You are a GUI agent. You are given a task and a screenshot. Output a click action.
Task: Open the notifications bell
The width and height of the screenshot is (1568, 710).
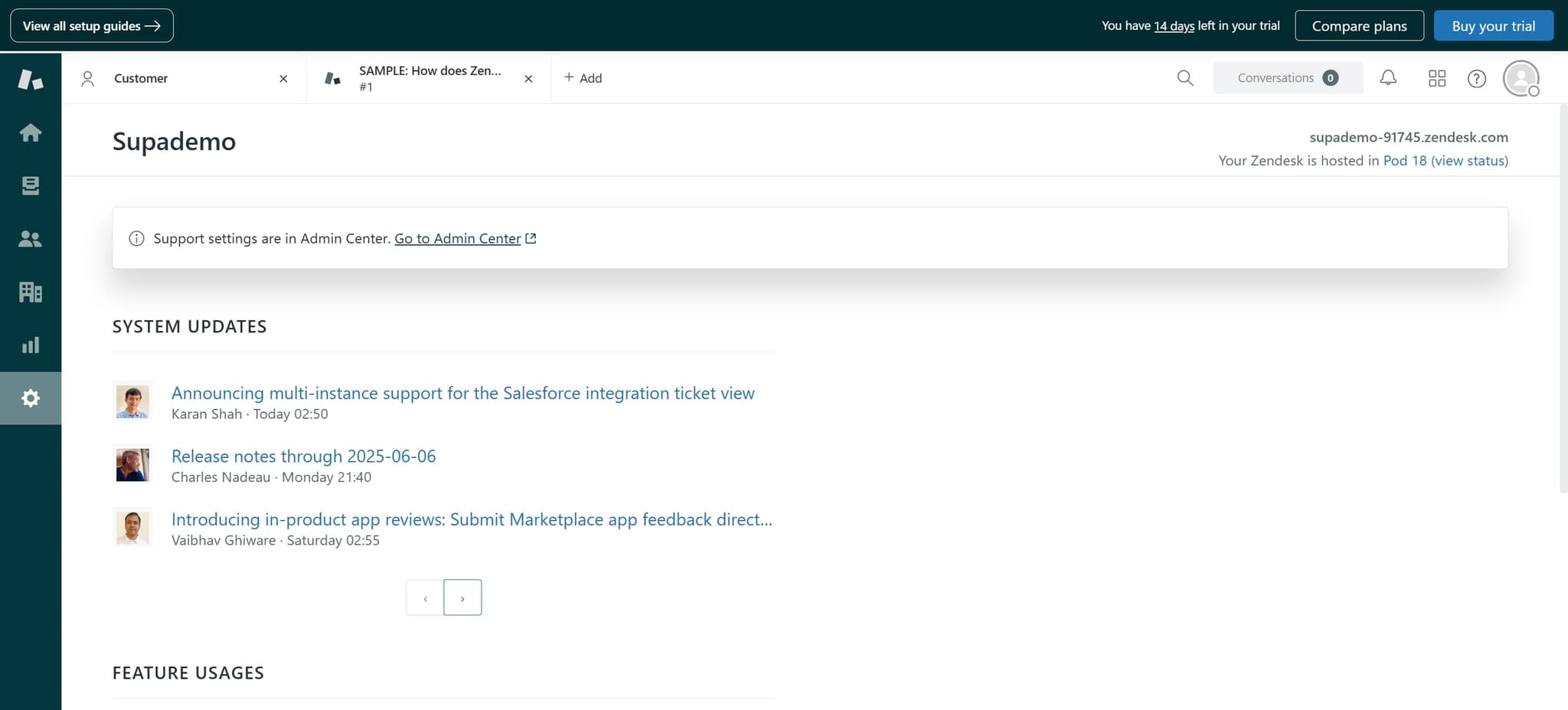[x=1387, y=77]
